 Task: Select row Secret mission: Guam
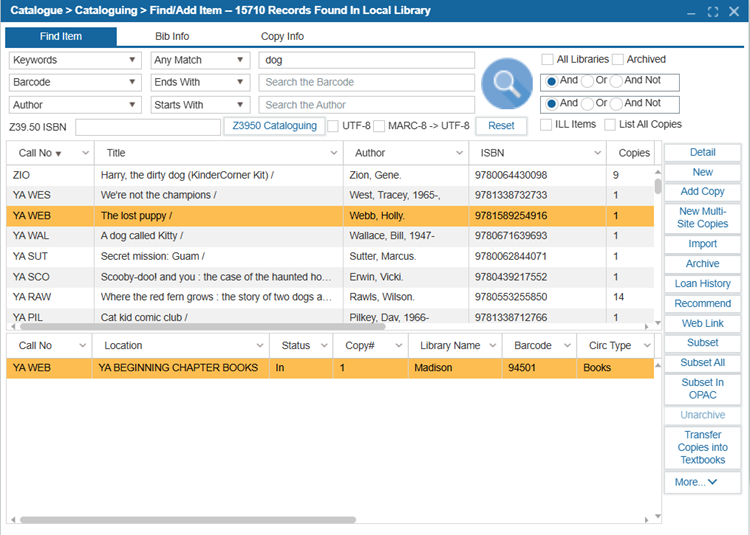coord(330,256)
